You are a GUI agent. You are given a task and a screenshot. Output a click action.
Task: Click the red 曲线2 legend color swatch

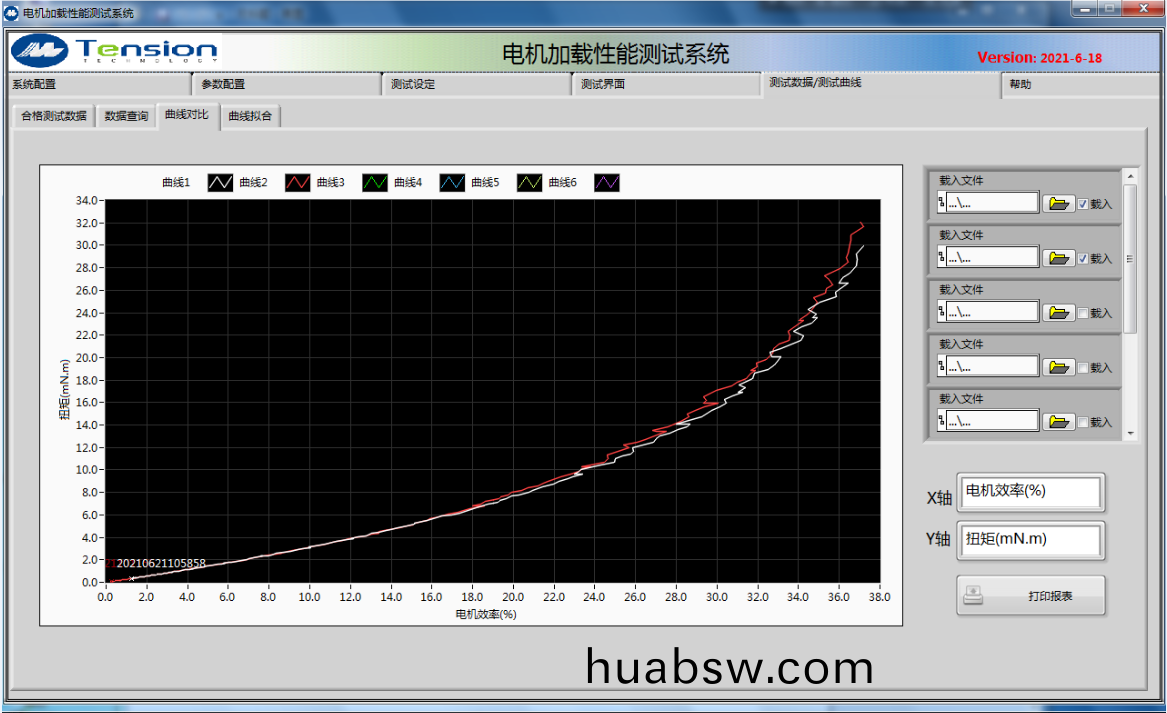click(298, 182)
